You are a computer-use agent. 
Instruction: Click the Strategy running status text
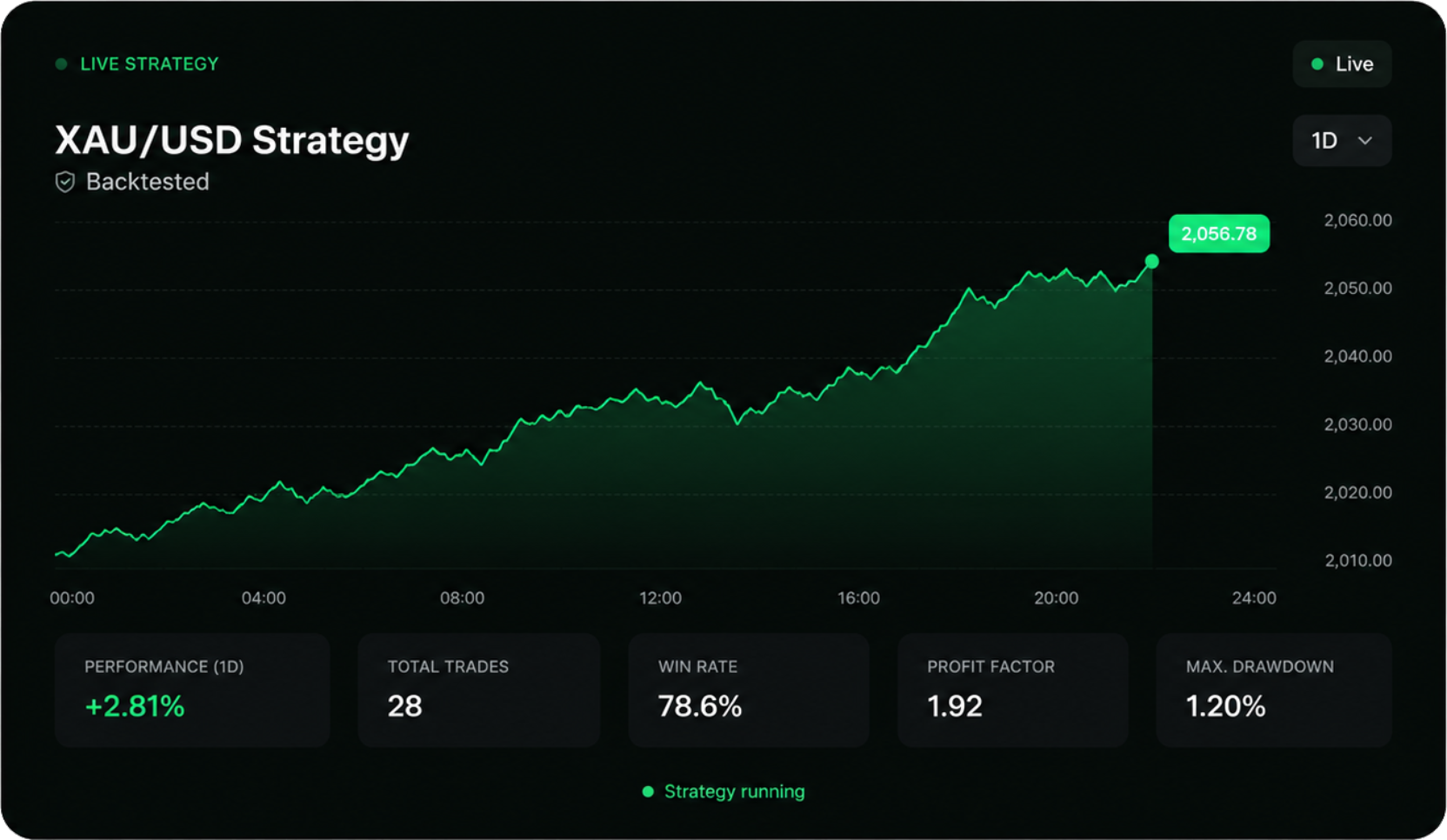coord(735,791)
